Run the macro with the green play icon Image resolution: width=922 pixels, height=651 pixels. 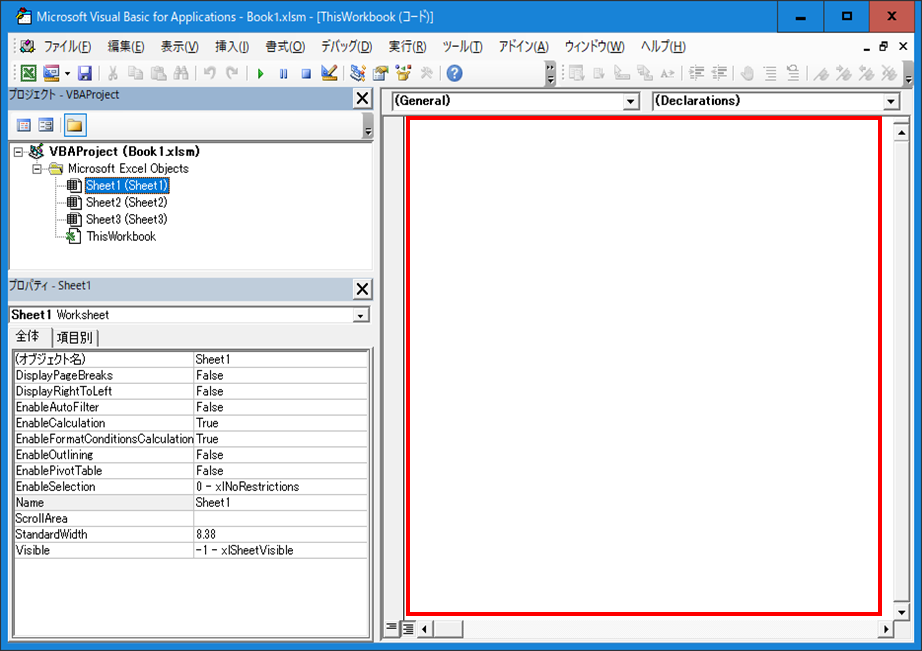(260, 74)
